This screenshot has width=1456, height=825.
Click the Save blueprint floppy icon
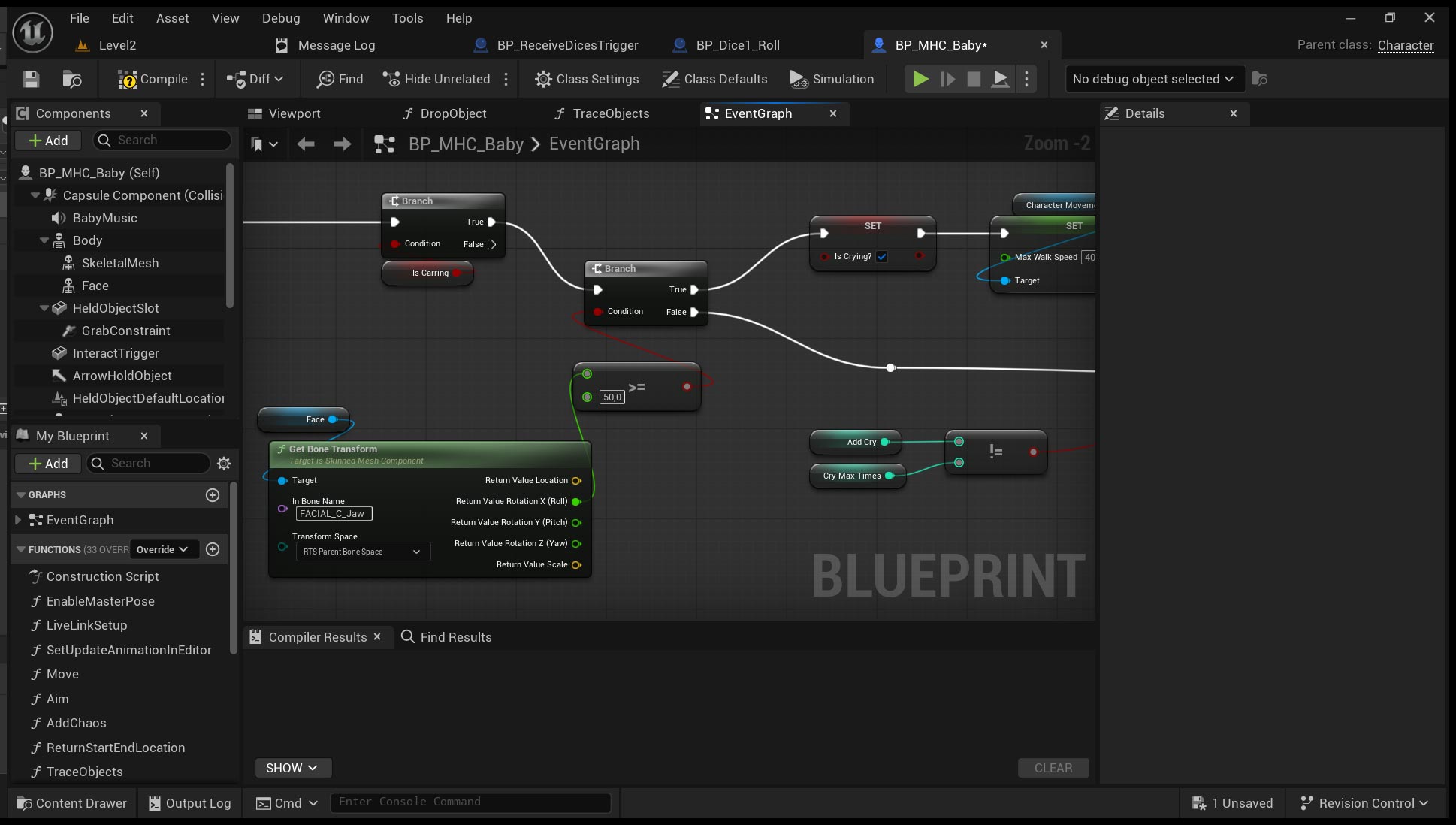tap(31, 79)
